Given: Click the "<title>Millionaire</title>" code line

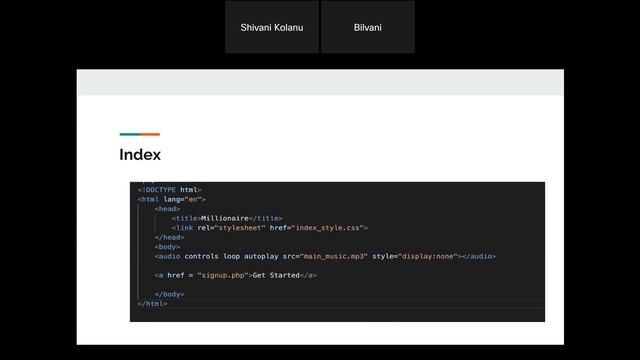Looking at the screenshot, I should tap(227, 218).
